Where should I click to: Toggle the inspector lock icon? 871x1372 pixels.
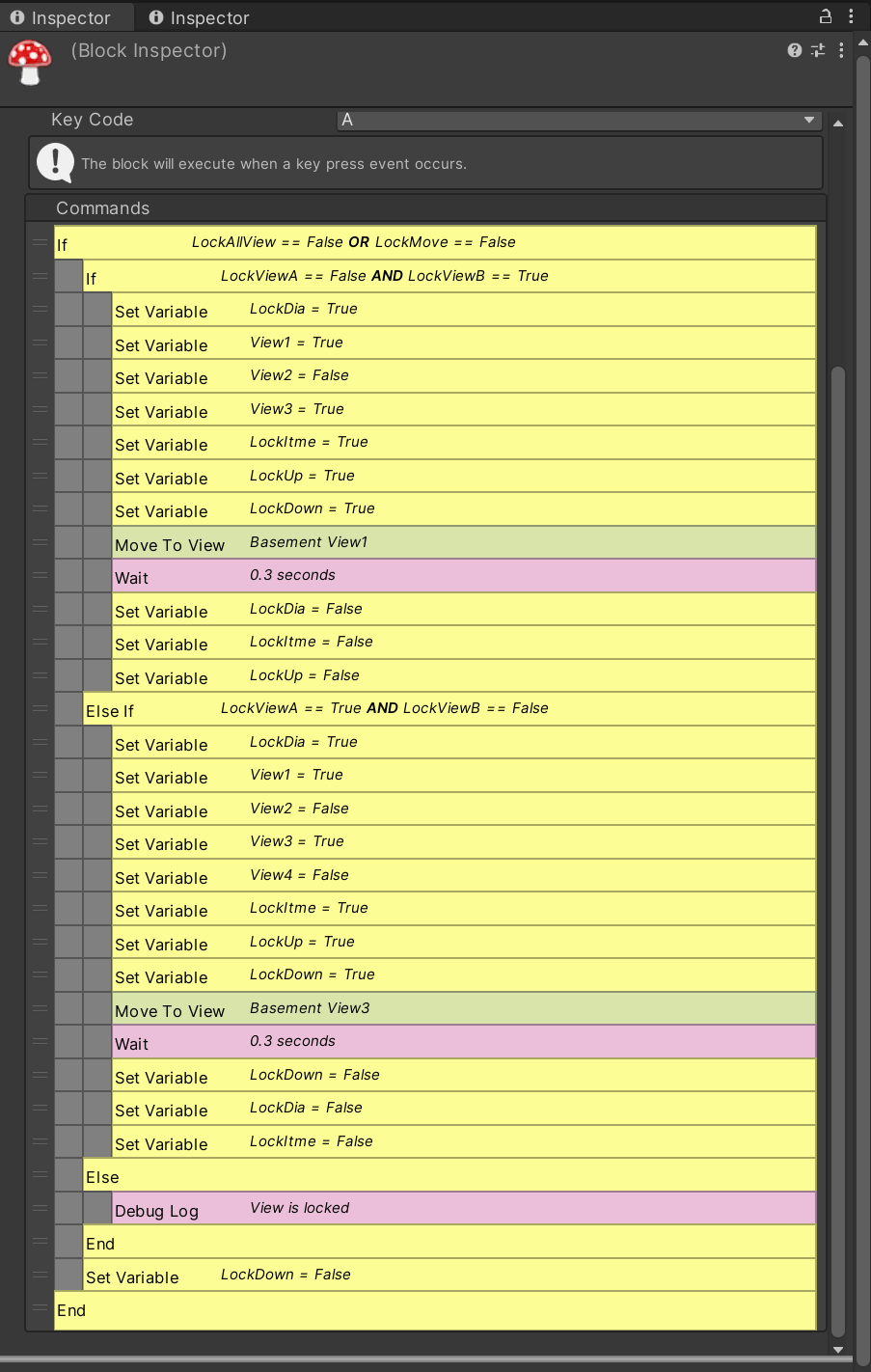pyautogui.click(x=826, y=15)
